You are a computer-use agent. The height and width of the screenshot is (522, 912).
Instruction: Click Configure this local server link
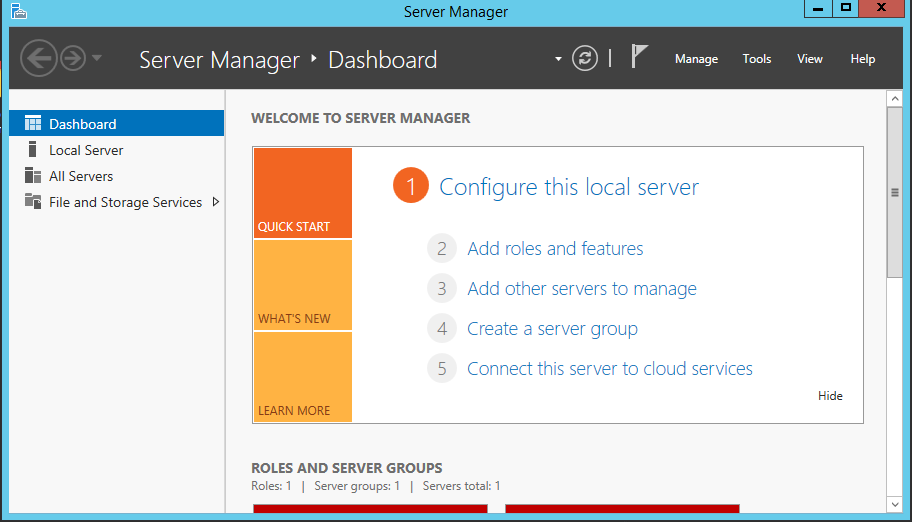569,187
